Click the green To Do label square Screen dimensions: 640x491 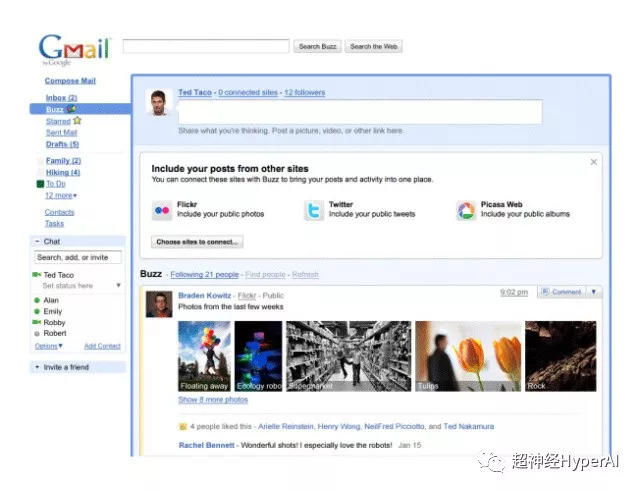pyautogui.click(x=40, y=184)
